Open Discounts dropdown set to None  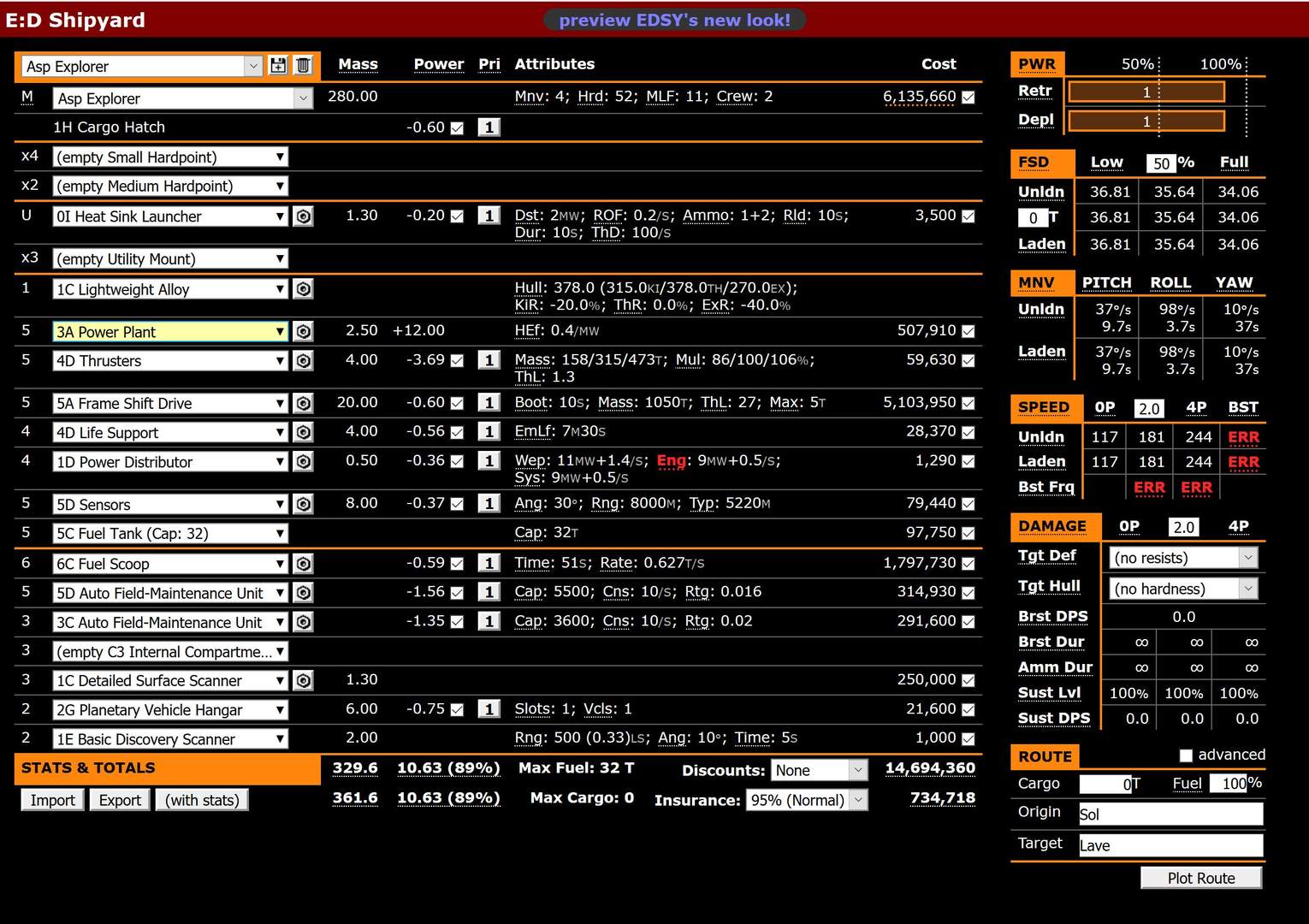tap(819, 770)
